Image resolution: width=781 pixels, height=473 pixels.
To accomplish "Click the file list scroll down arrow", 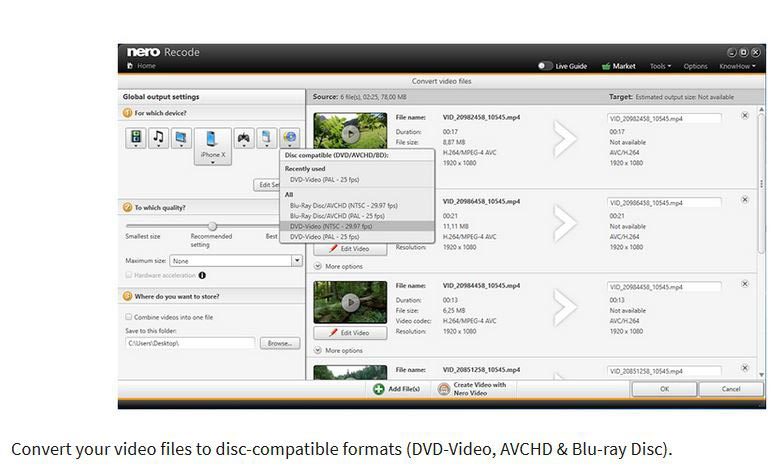I will [x=761, y=375].
